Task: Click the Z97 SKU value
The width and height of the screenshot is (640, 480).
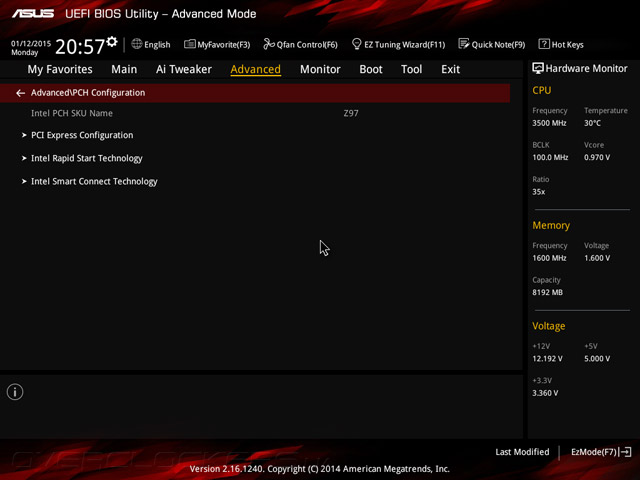Action: (x=351, y=113)
